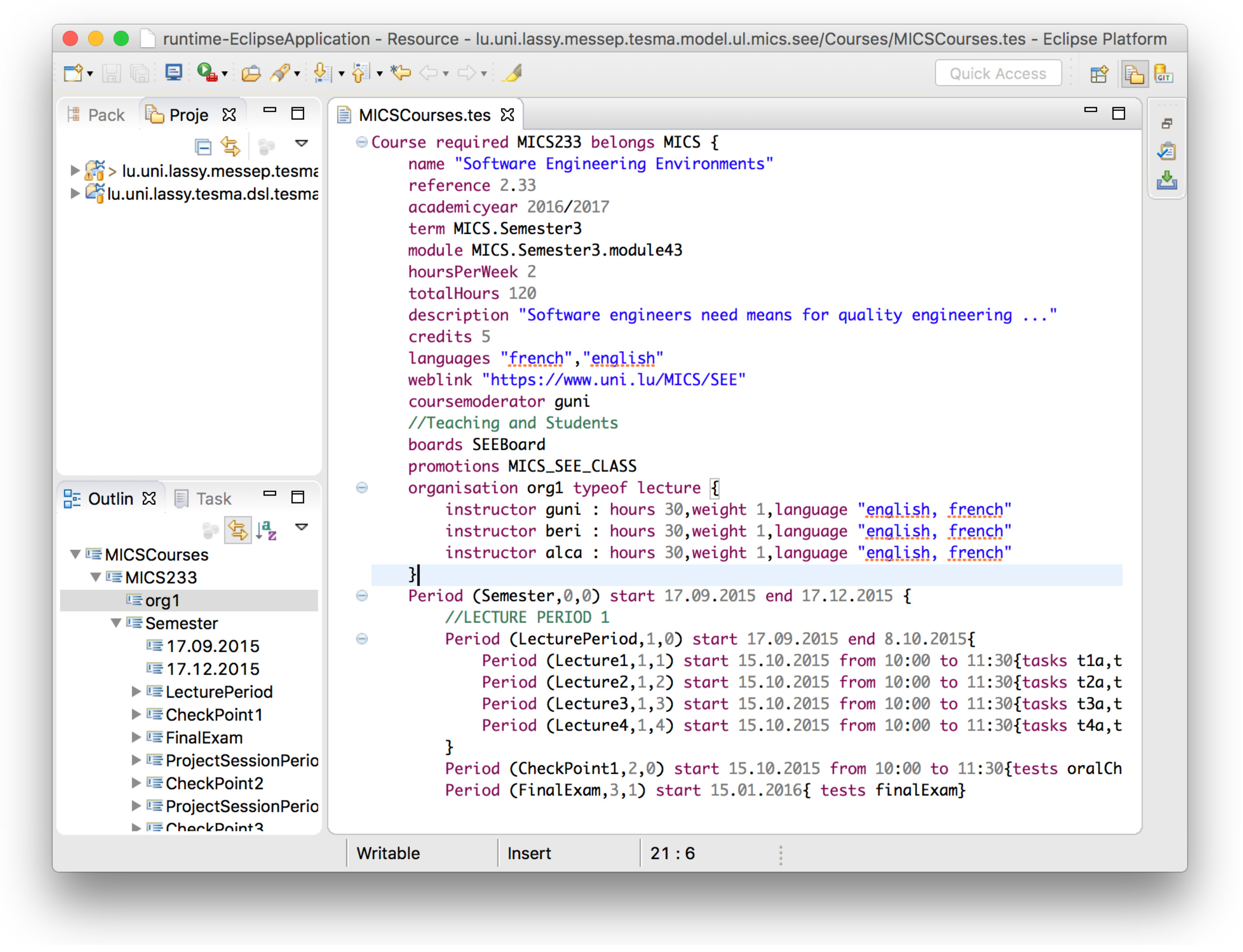Collapse the Semester outline node

pos(116,623)
